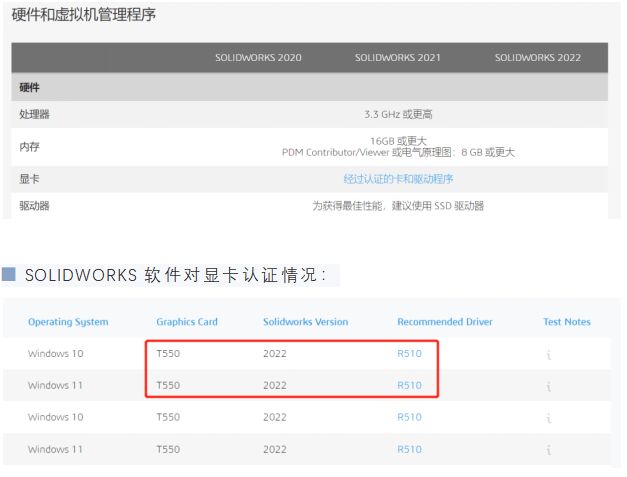Image resolution: width=627 pixels, height=477 pixels.
Task: Select the SOLIDWORKS 2021 column heading
Action: [x=397, y=58]
